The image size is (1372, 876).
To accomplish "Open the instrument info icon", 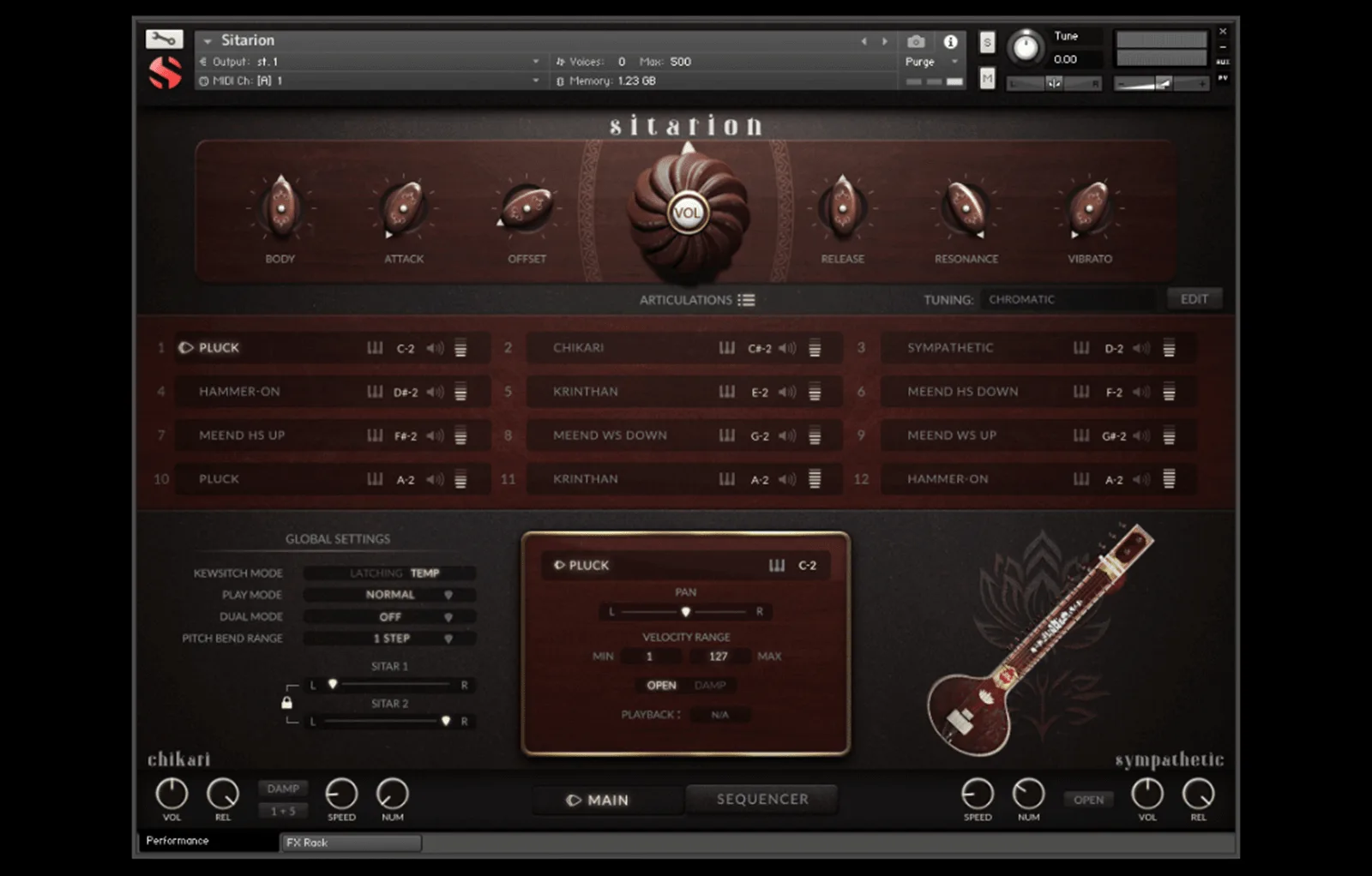I will point(950,41).
